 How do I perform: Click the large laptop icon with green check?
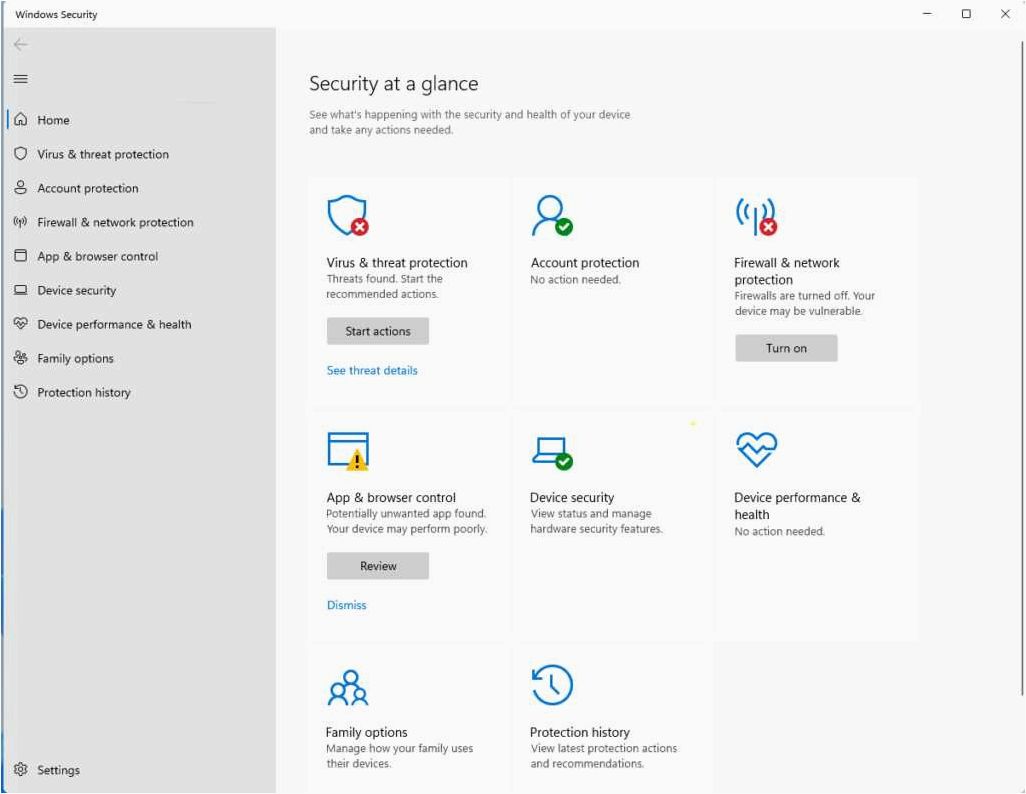(x=552, y=453)
